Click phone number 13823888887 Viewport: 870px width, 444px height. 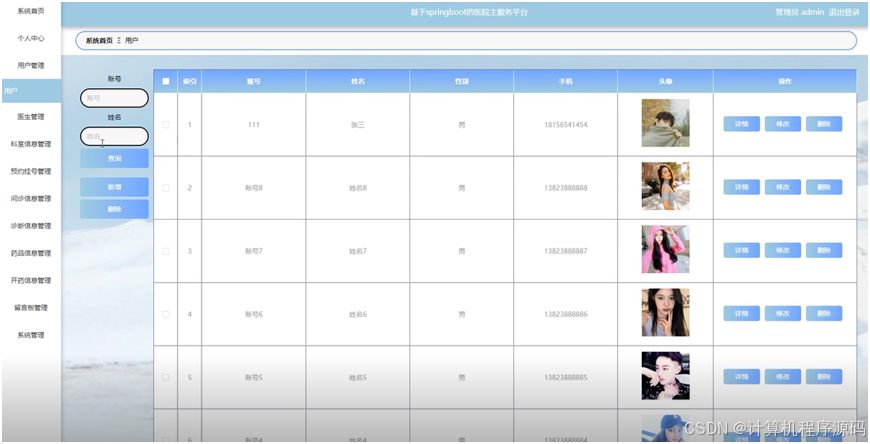click(x=565, y=251)
